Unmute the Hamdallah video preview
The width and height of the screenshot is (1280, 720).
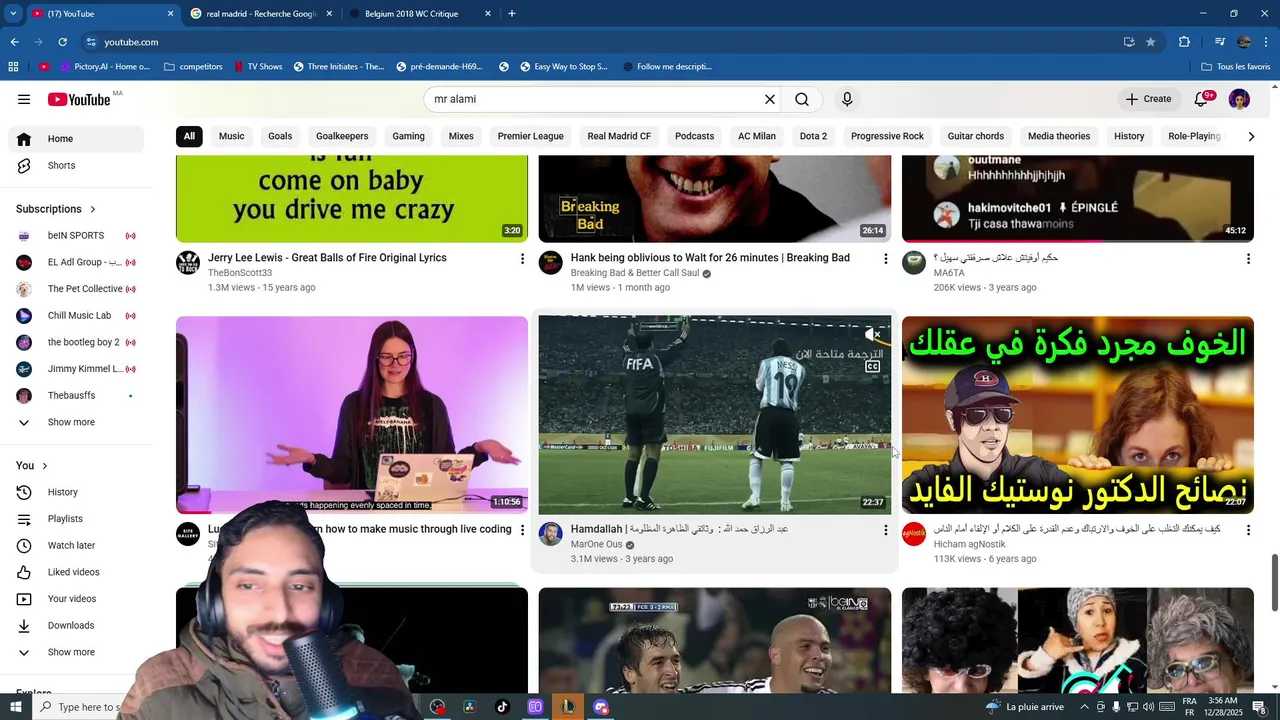coord(873,335)
